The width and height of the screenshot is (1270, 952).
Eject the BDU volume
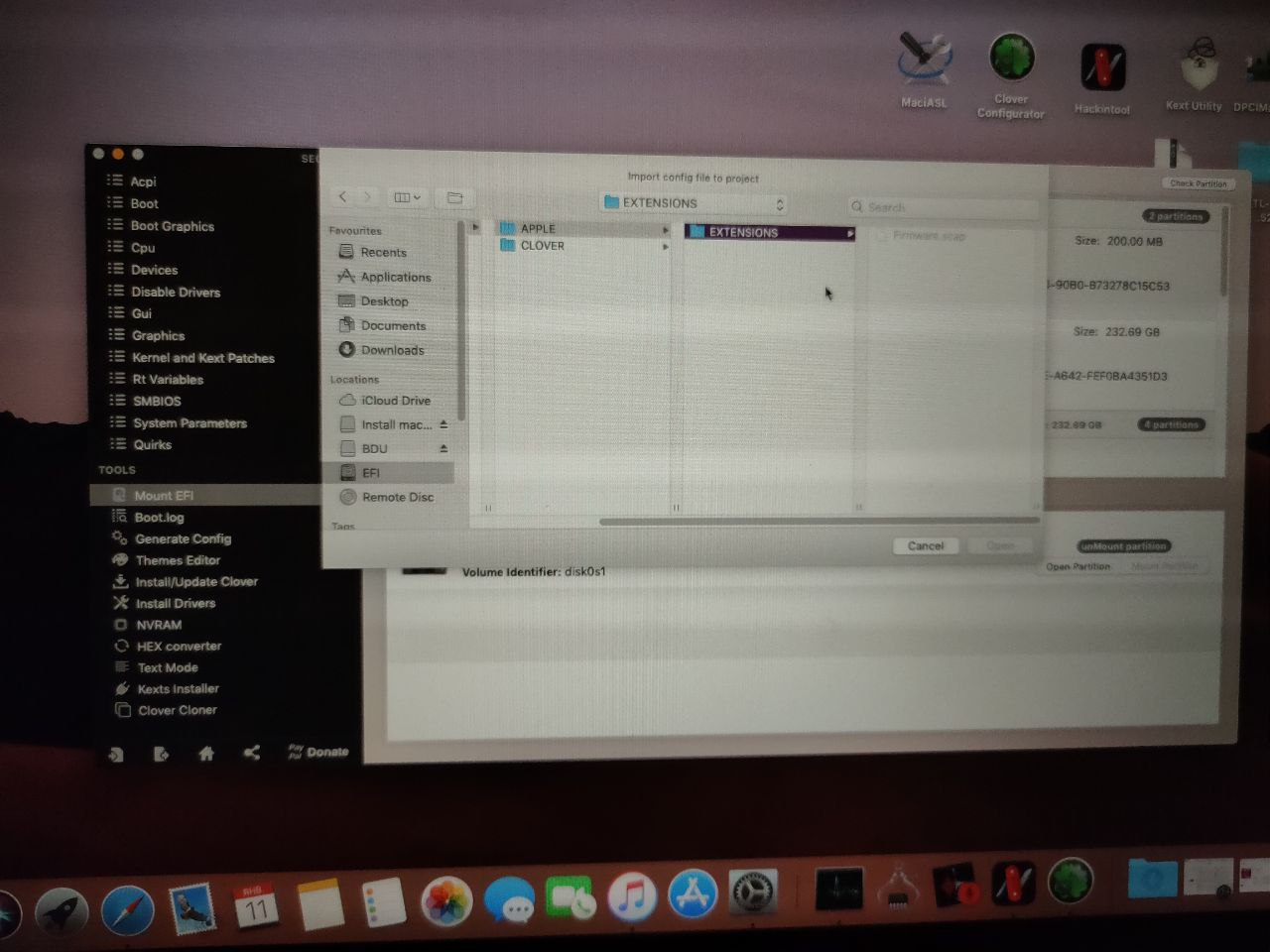pos(444,448)
